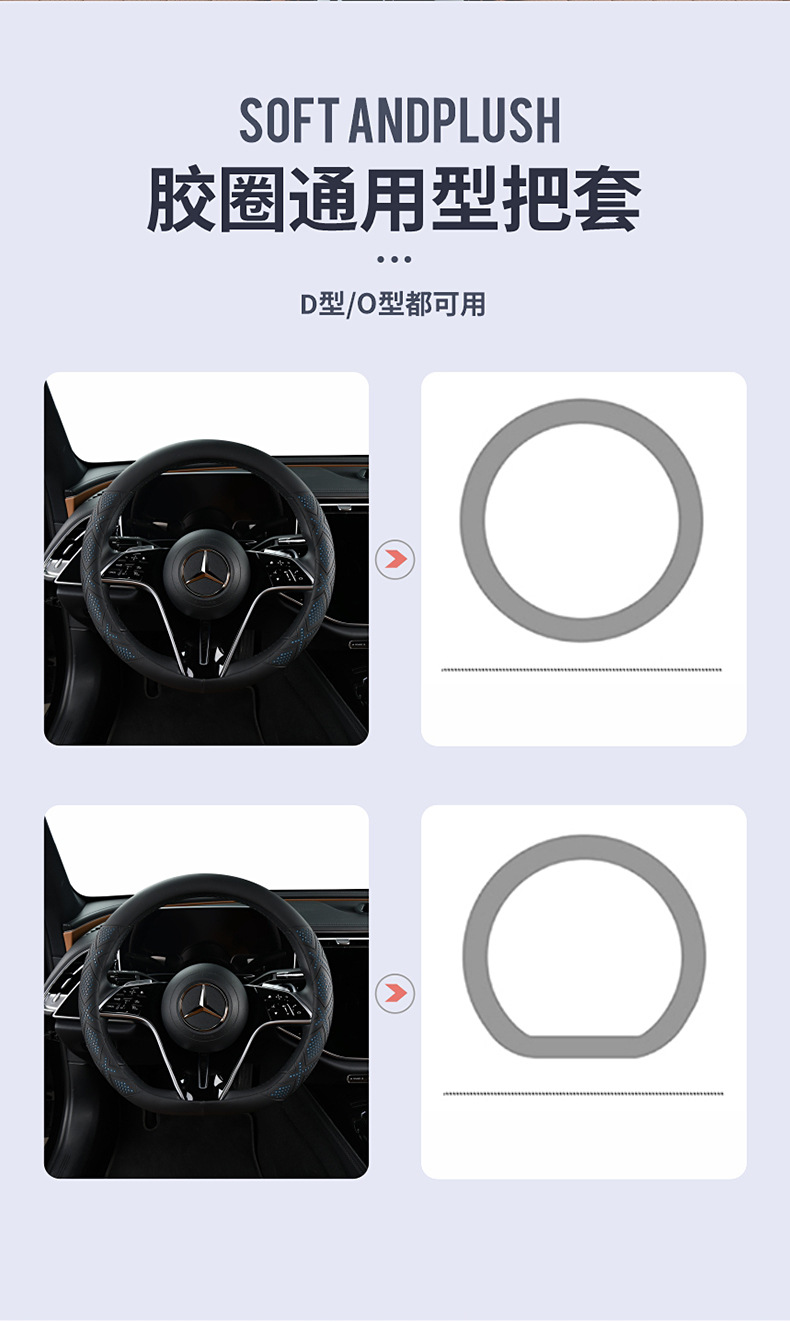Click the dotted line under the O-shaped ring

click(x=581, y=669)
